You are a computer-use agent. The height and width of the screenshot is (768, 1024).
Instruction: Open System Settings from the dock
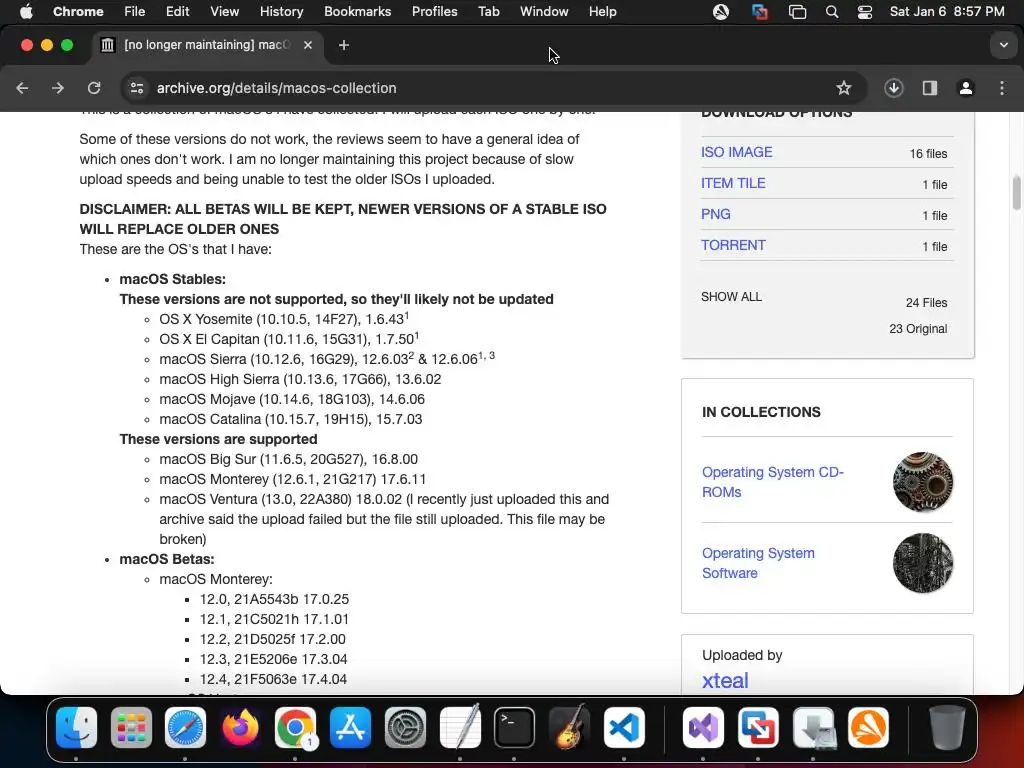click(x=405, y=727)
